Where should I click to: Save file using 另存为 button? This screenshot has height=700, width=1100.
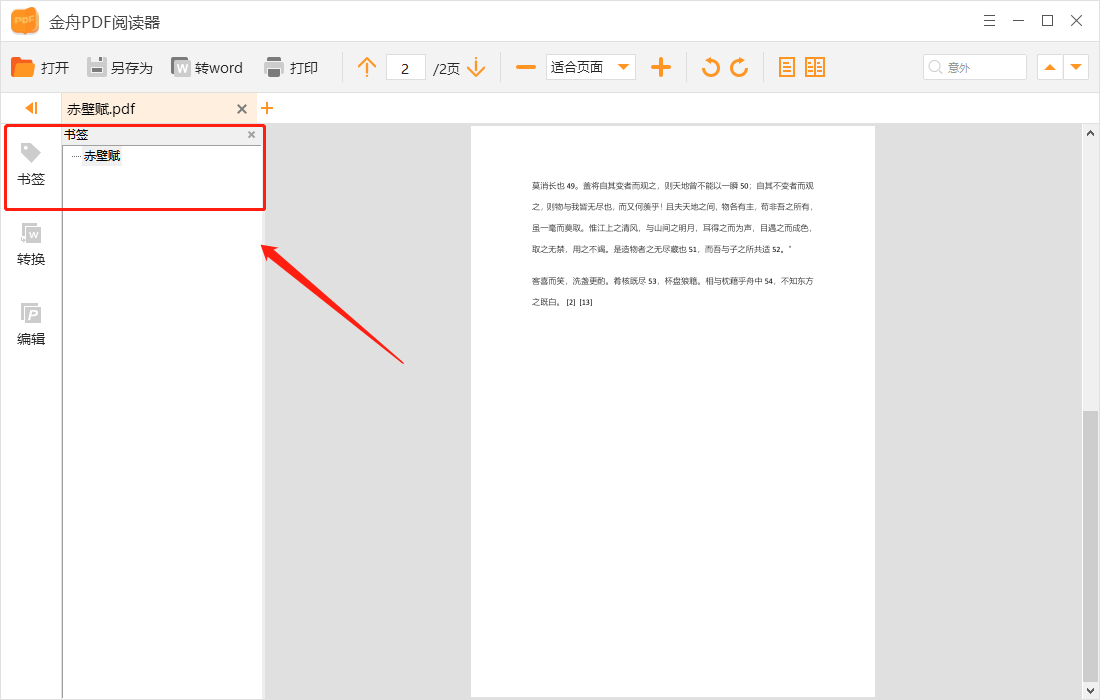pos(119,67)
